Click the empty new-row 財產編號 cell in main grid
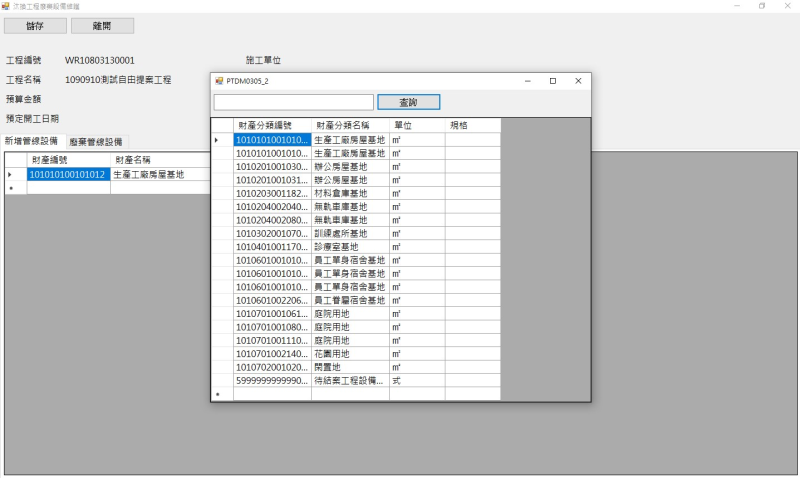 pos(68,188)
